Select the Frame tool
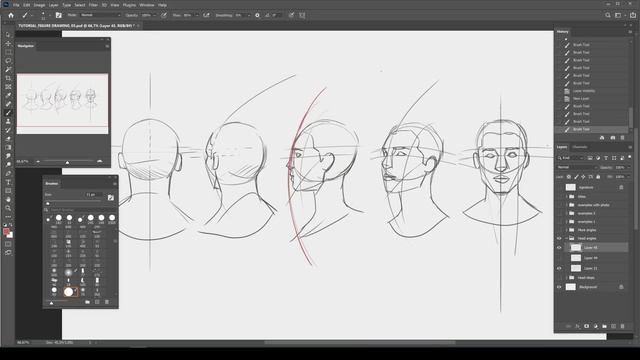The width and height of the screenshot is (640, 360). 8,87
